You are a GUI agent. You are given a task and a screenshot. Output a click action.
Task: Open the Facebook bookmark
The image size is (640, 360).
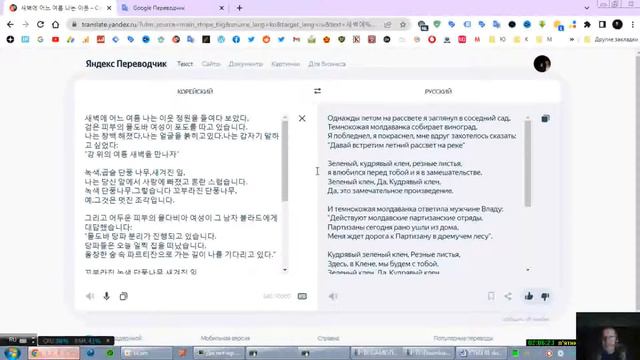pos(236,40)
